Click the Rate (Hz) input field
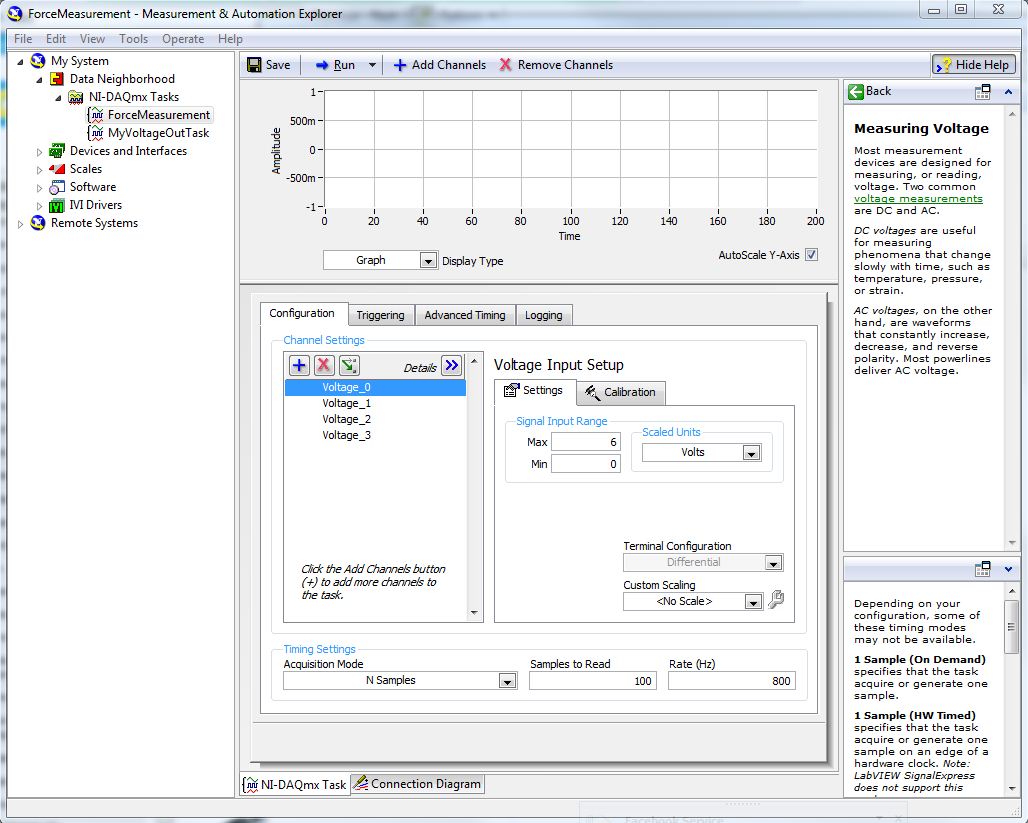This screenshot has height=823, width=1028. (x=731, y=681)
